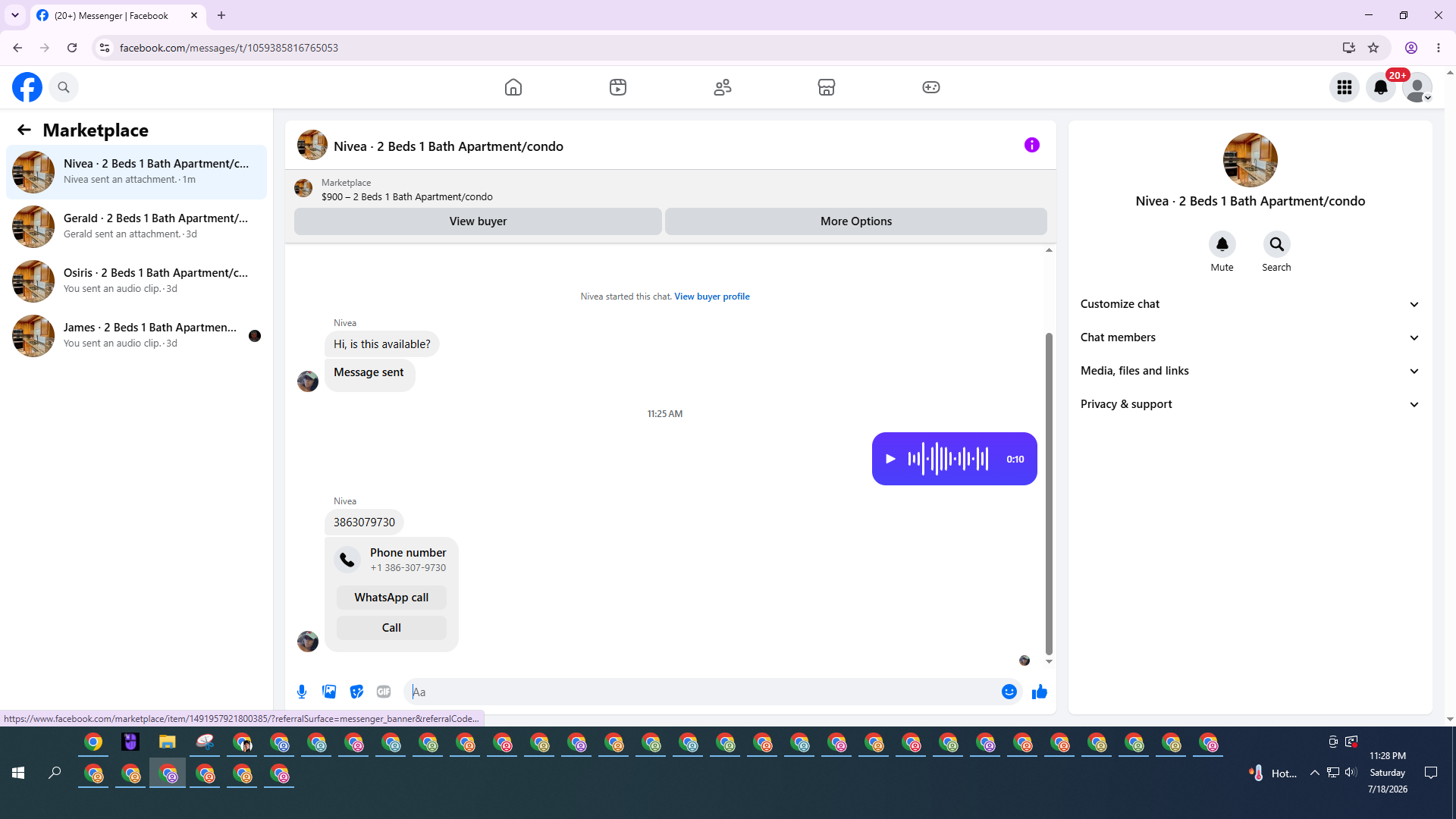Expand the Customize chat section

coord(1250,304)
